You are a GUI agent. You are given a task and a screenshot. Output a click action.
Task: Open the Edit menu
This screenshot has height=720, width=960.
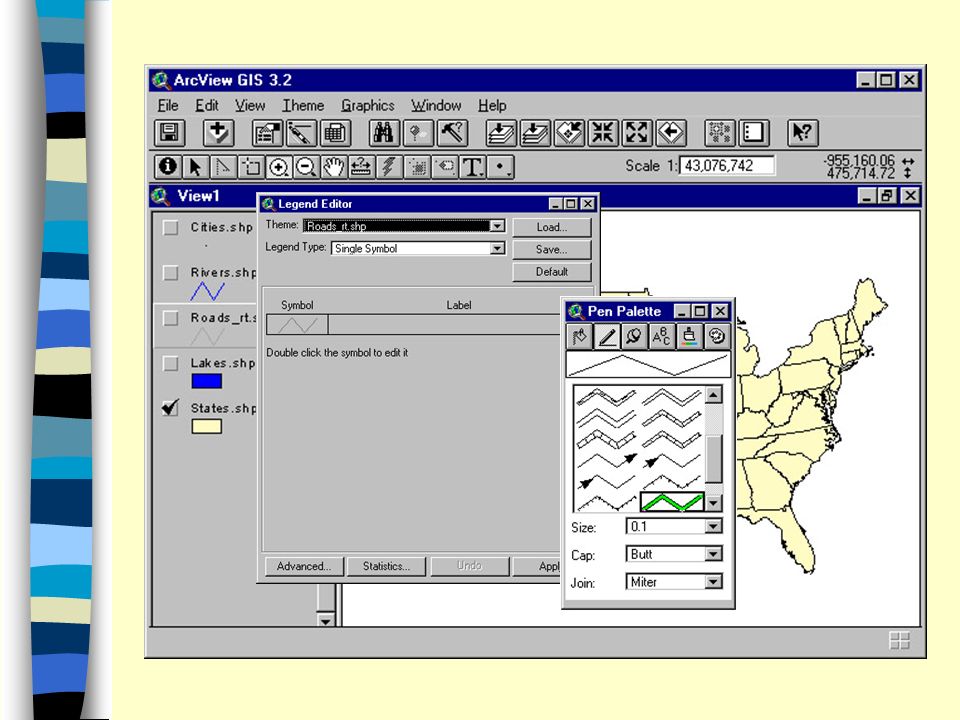[x=207, y=105]
